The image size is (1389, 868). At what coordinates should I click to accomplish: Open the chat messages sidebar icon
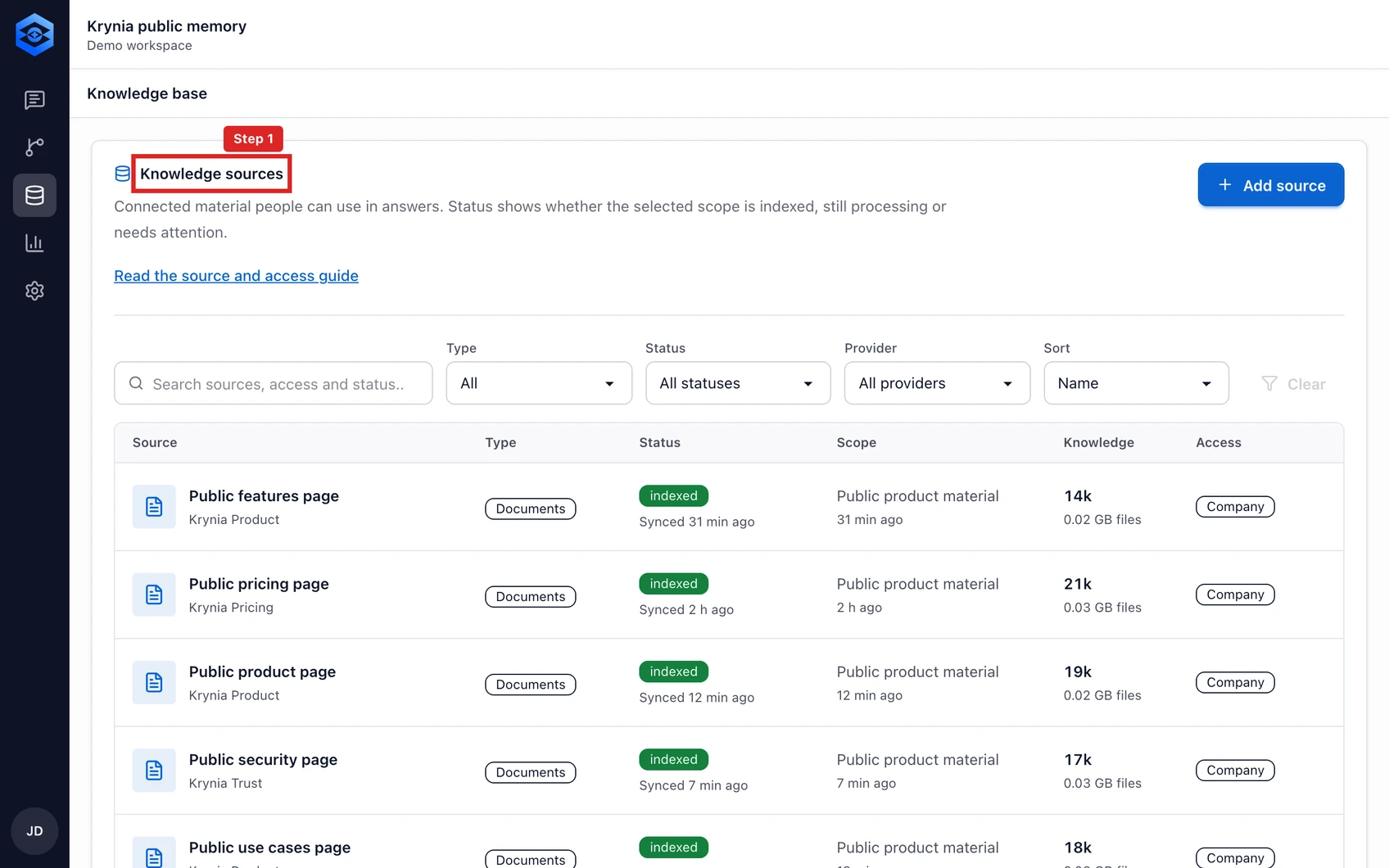click(34, 100)
